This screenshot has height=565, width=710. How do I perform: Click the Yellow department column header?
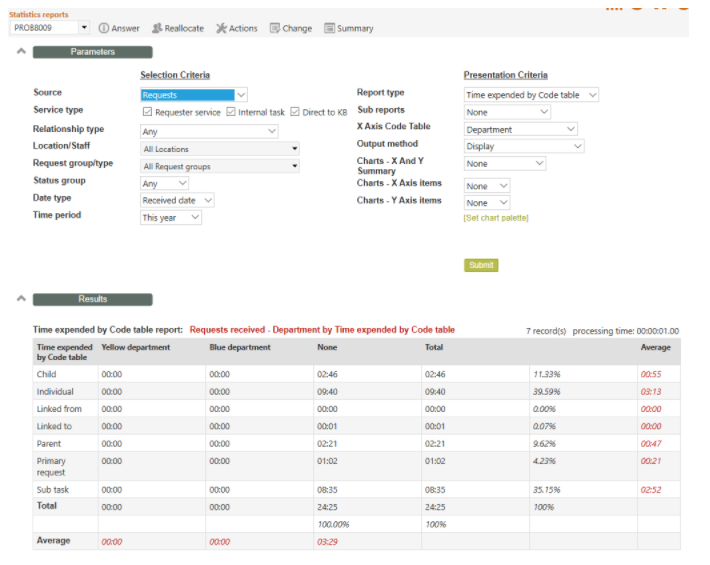[x=136, y=348]
